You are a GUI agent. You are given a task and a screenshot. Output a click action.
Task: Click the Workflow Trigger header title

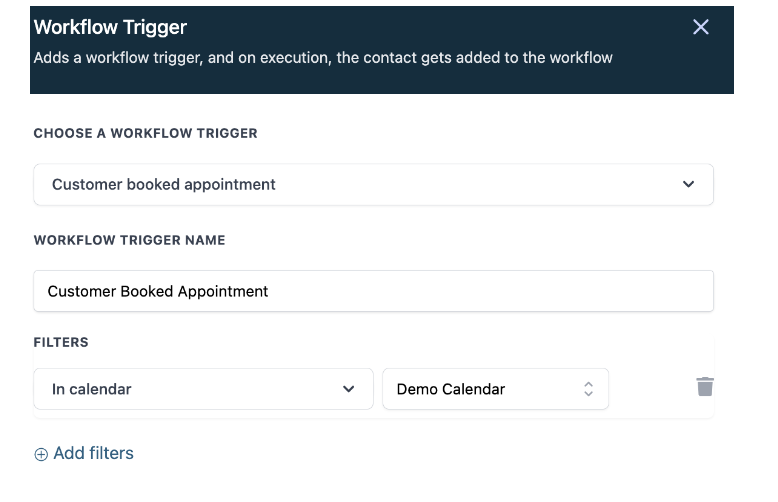111,27
